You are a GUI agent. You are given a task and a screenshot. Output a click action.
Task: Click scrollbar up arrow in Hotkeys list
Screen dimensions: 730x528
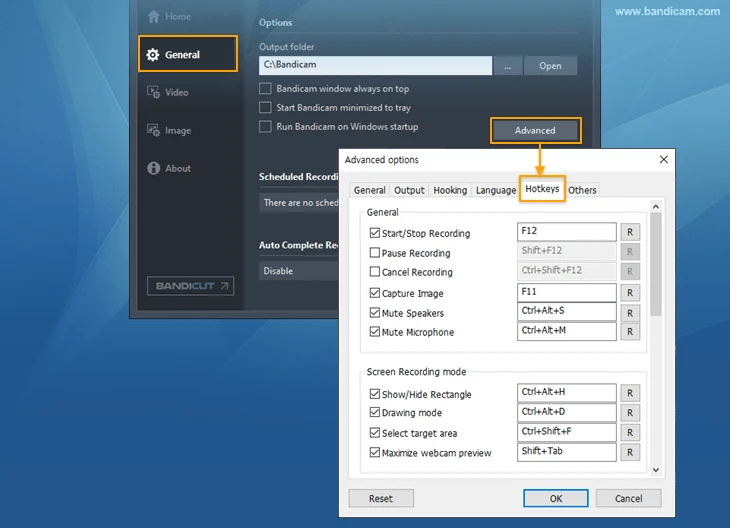pyautogui.click(x=656, y=206)
